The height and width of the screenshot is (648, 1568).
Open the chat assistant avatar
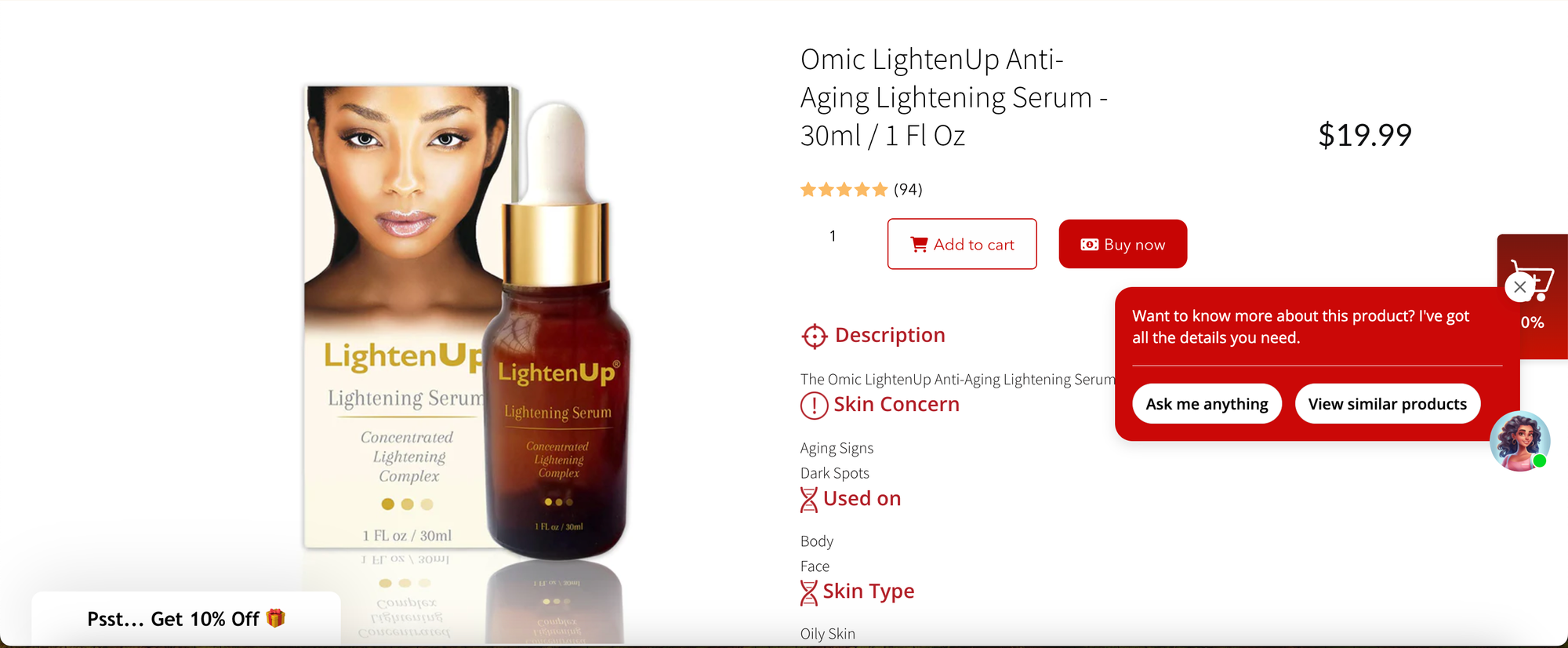(x=1519, y=441)
